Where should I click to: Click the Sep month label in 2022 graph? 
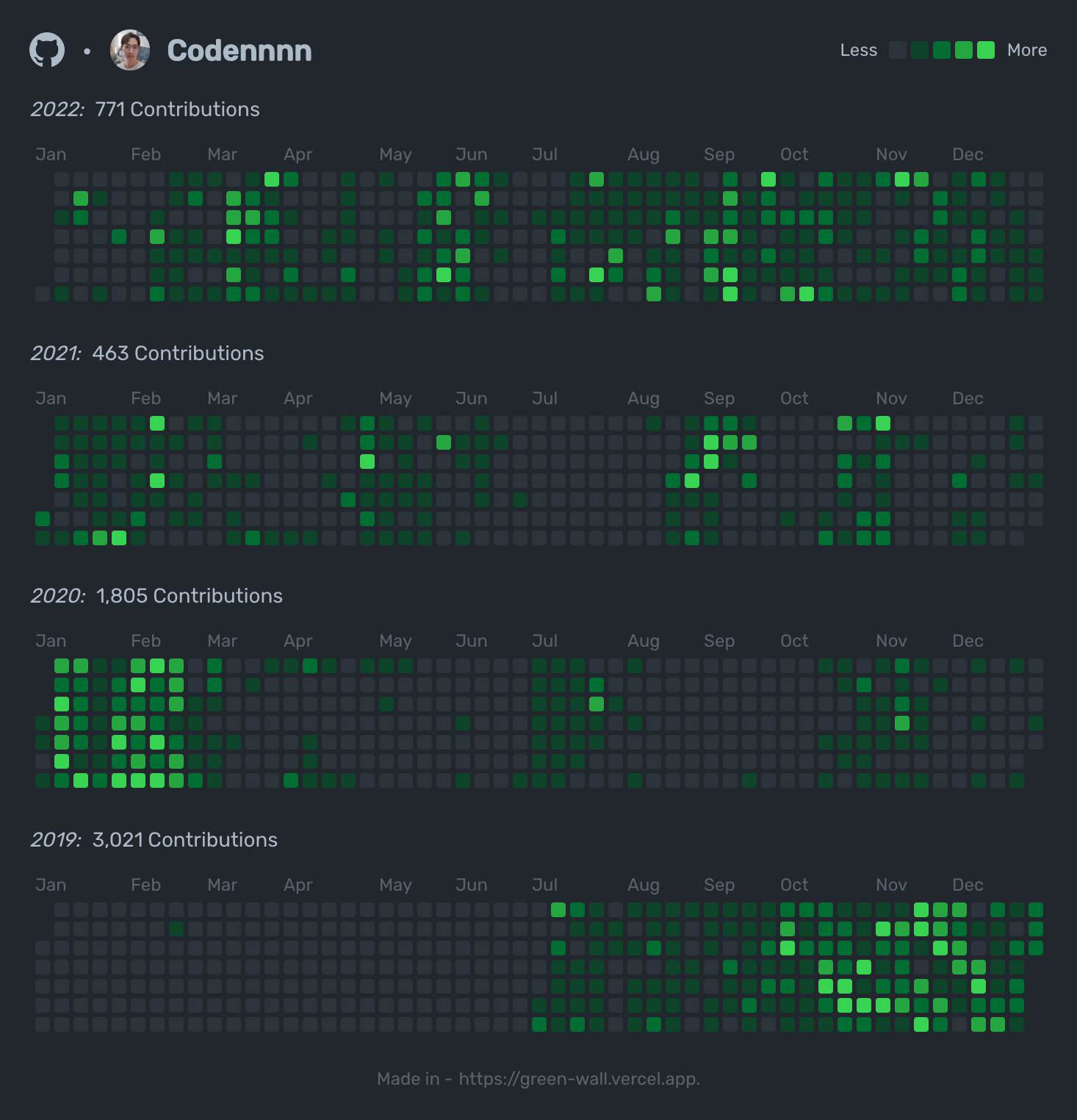coord(718,154)
